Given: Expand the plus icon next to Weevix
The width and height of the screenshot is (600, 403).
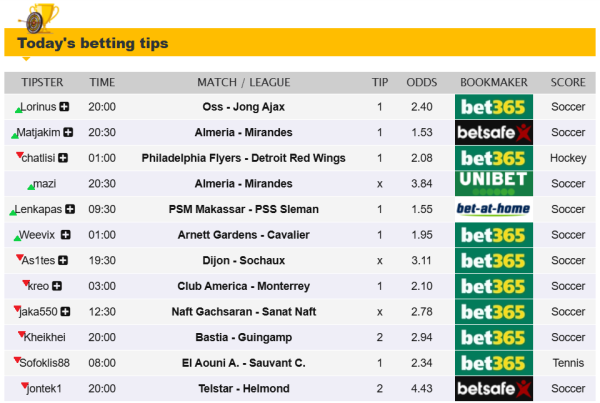Looking at the screenshot, I should pyautogui.click(x=66, y=235).
